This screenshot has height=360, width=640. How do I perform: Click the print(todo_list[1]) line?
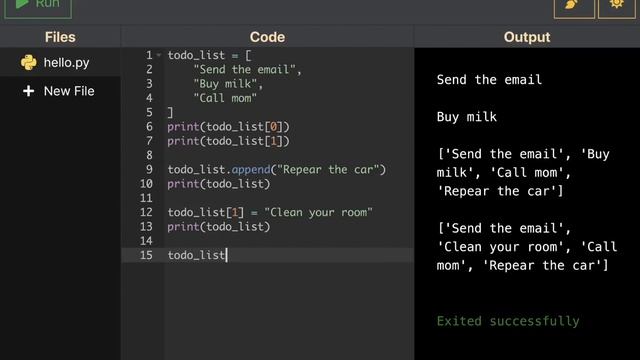[x=228, y=141]
